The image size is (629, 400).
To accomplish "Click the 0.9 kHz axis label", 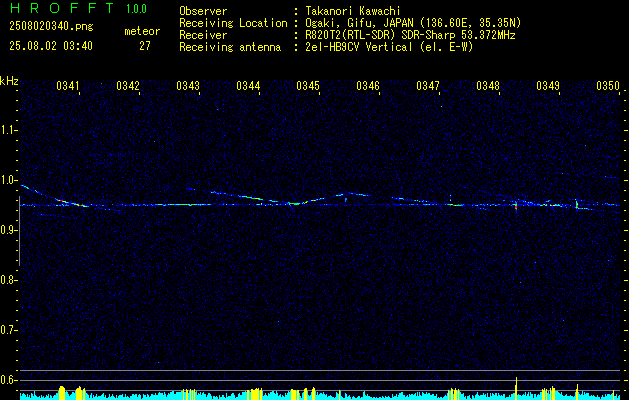I will click(x=7, y=230).
